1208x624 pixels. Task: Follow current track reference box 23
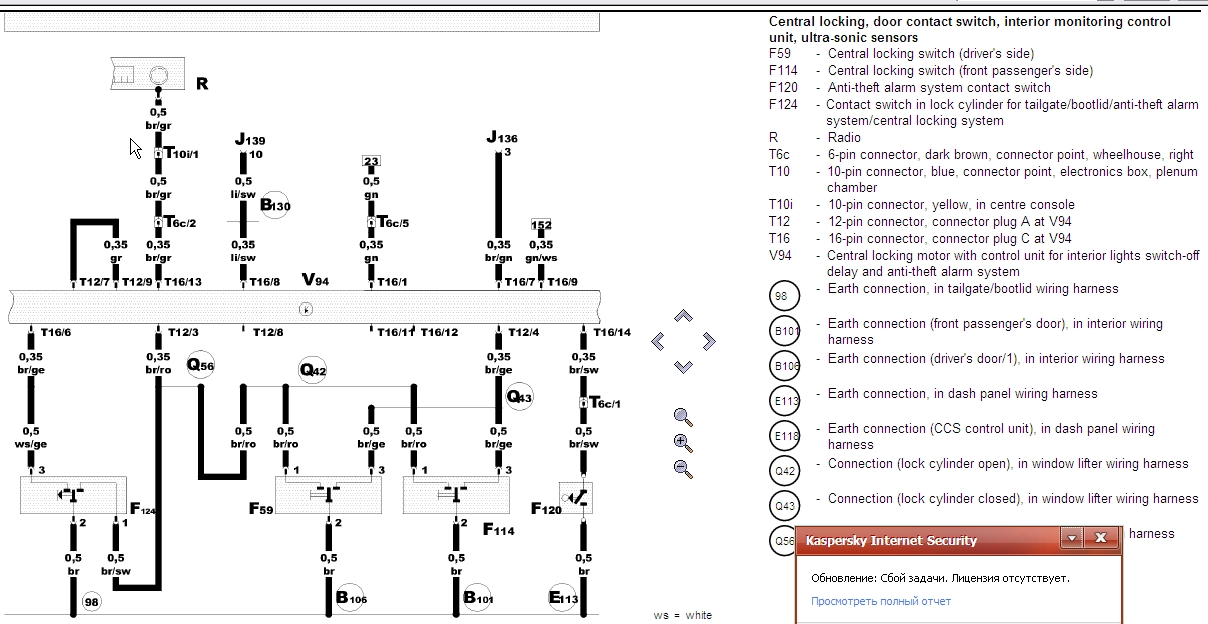pos(371,161)
